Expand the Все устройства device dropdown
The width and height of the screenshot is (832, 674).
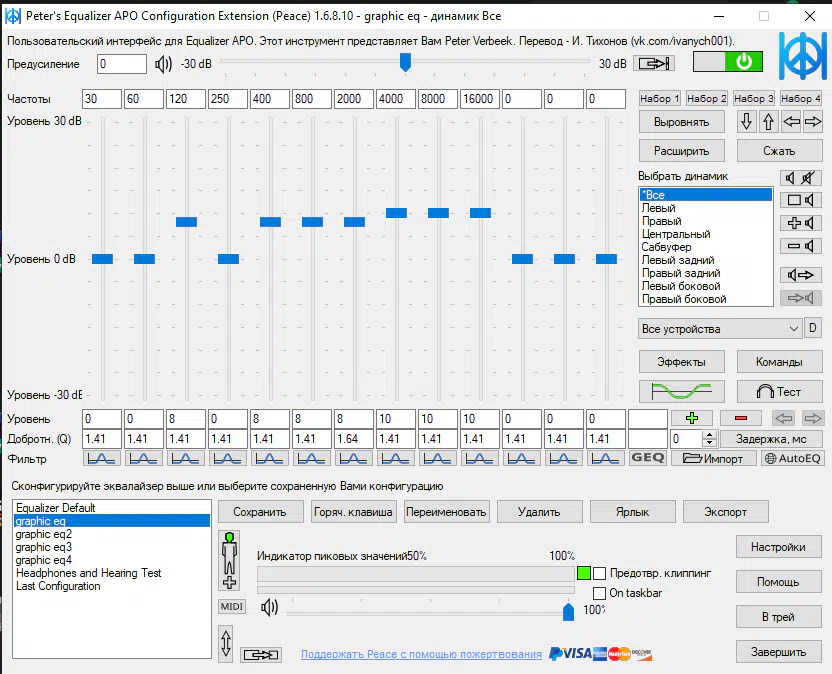pyautogui.click(x=719, y=329)
